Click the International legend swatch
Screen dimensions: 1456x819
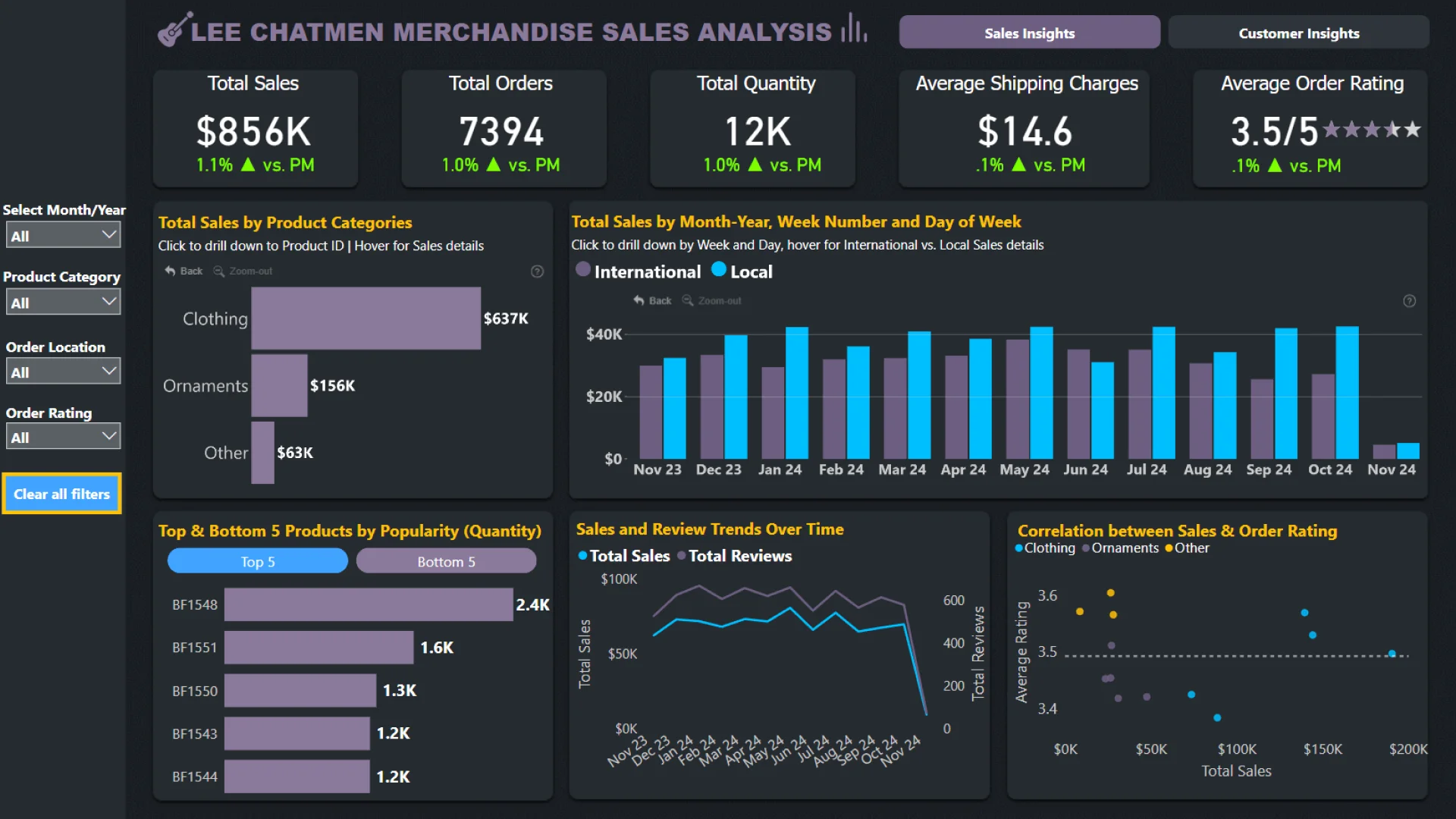582,269
